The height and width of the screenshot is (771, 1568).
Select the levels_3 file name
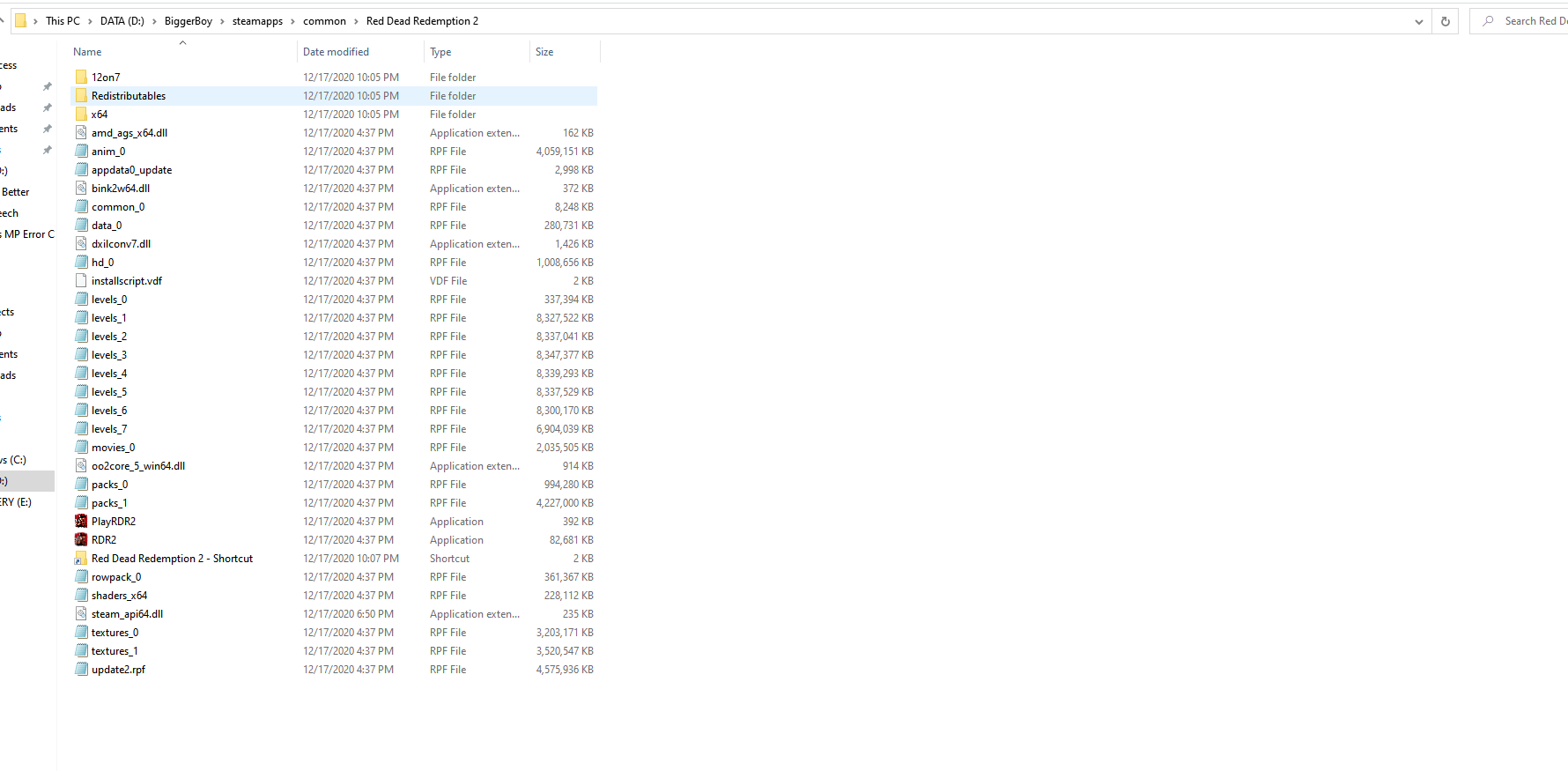click(109, 355)
